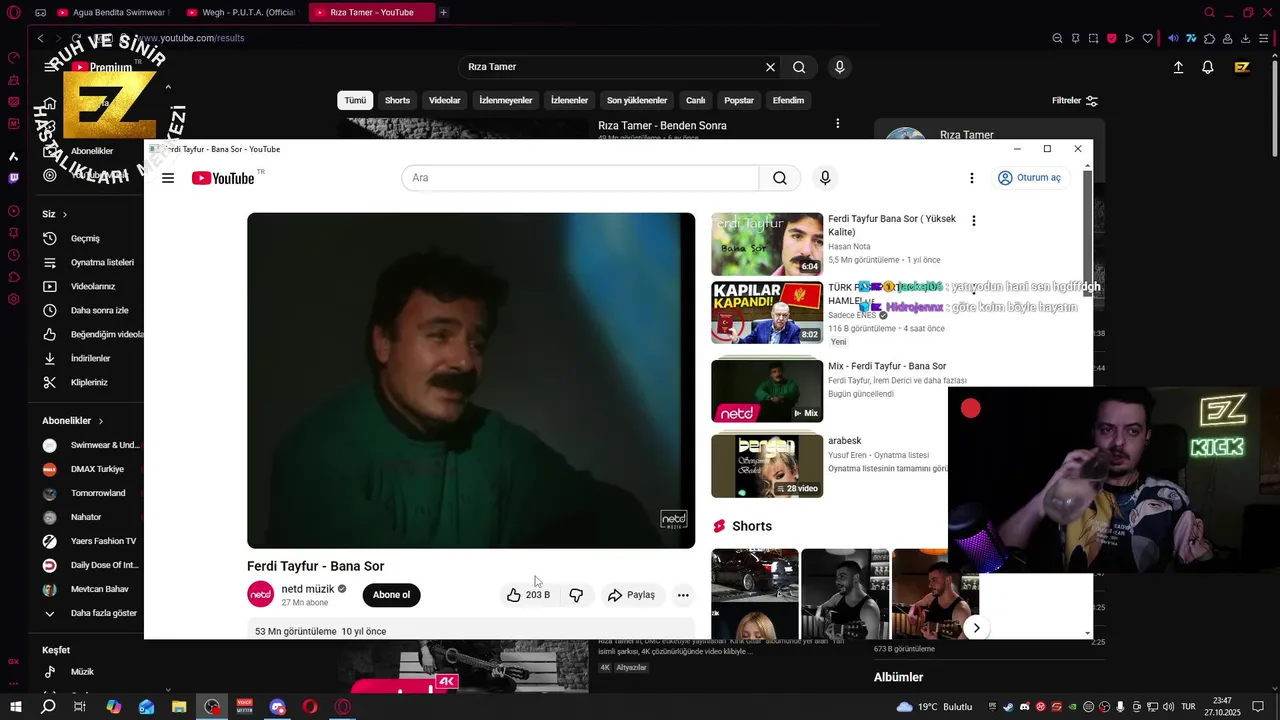Click the netd müzik channel name
The image size is (1280, 720).
point(308,589)
